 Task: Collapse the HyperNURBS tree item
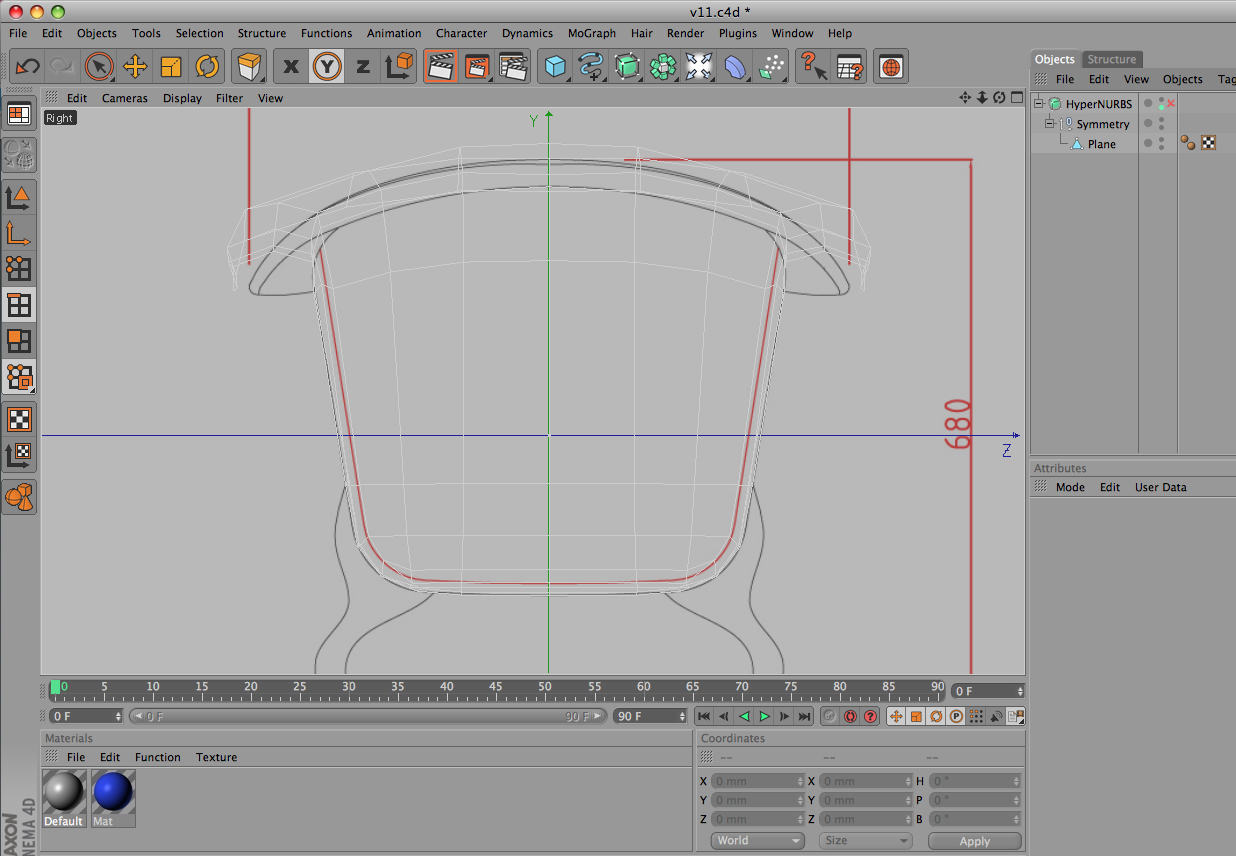pos(1039,104)
